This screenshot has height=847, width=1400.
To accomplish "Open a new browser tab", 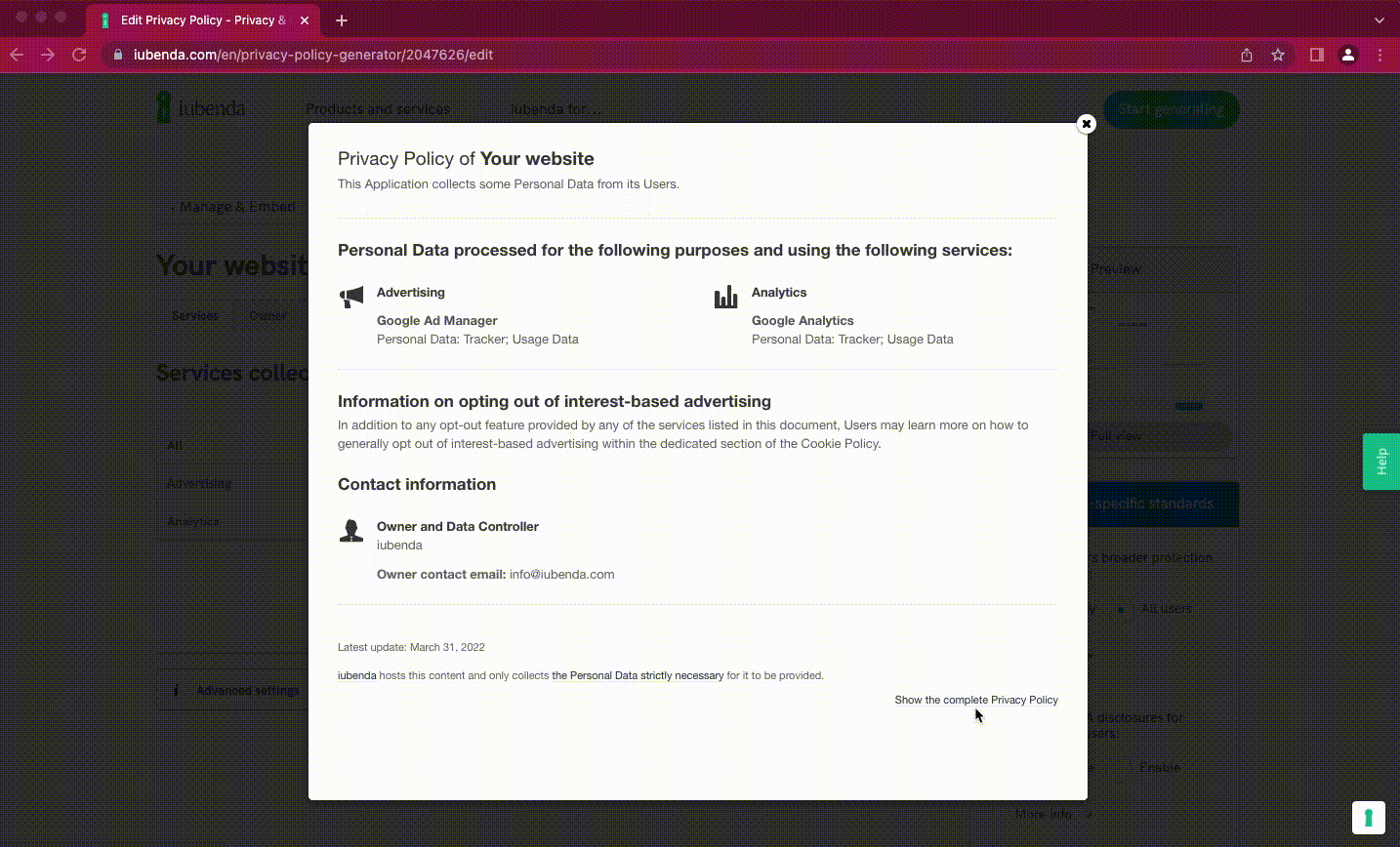I will 341,20.
